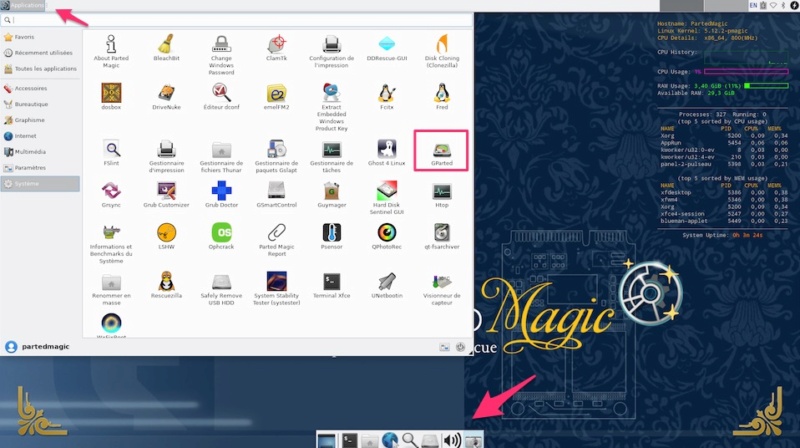The image size is (800, 448).
Task: Open dosbox emulator
Action: click(x=111, y=96)
